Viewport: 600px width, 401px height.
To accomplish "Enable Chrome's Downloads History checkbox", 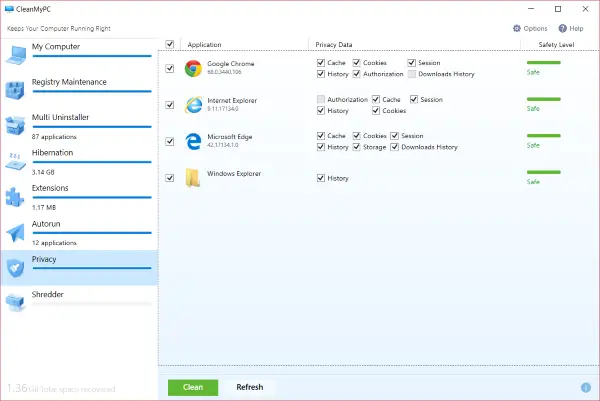I will tap(412, 74).
